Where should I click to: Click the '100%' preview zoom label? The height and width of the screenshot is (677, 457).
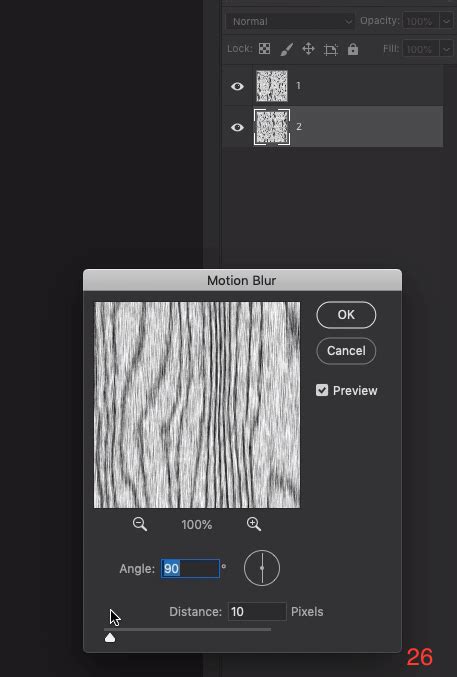197,525
